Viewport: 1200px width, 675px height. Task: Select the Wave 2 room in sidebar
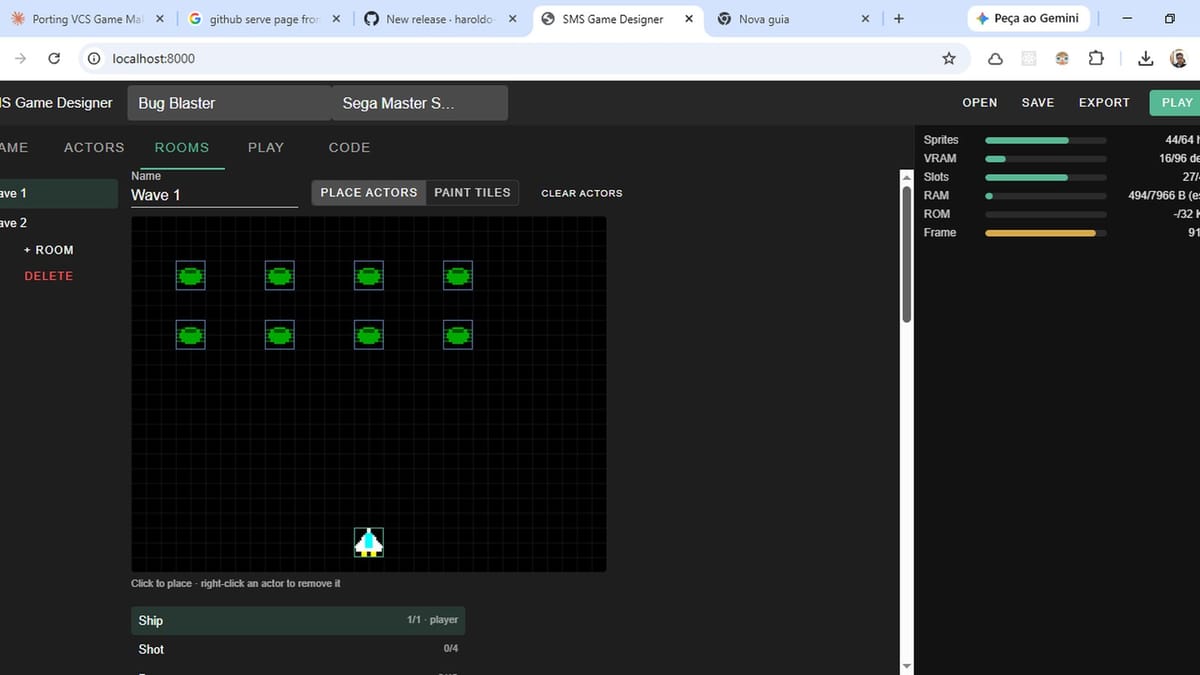(59, 223)
